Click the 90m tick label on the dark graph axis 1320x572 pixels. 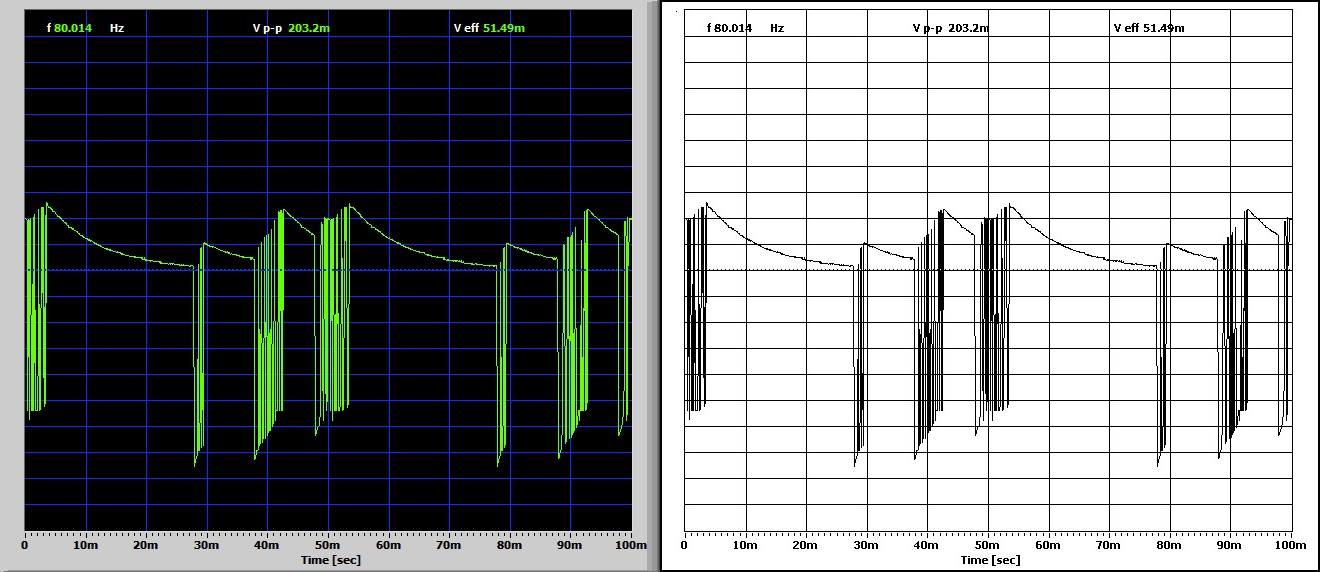point(571,546)
